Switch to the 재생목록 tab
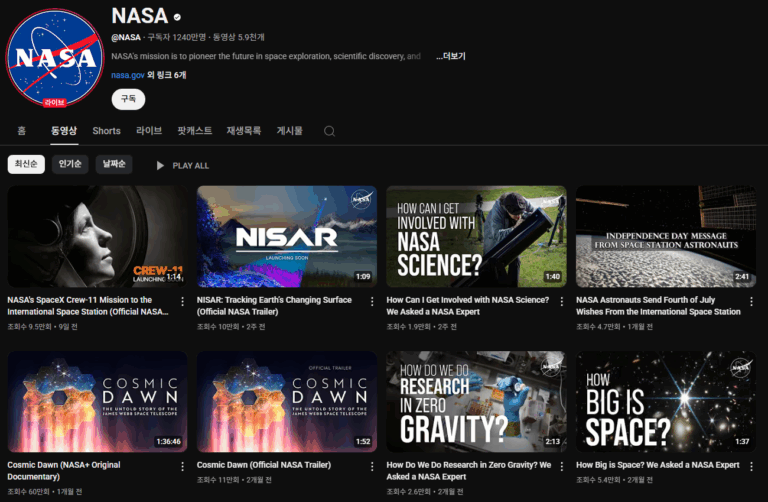The image size is (768, 502). tap(244, 131)
